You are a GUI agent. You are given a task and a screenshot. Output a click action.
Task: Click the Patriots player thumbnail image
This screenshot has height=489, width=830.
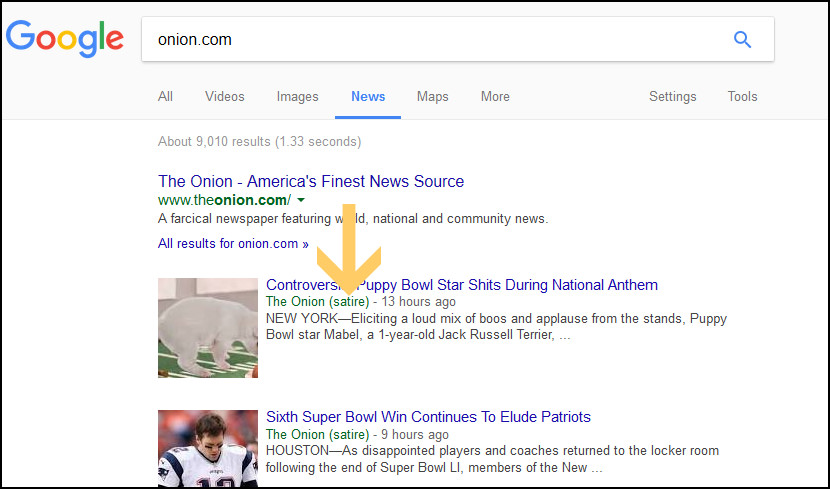point(208,448)
